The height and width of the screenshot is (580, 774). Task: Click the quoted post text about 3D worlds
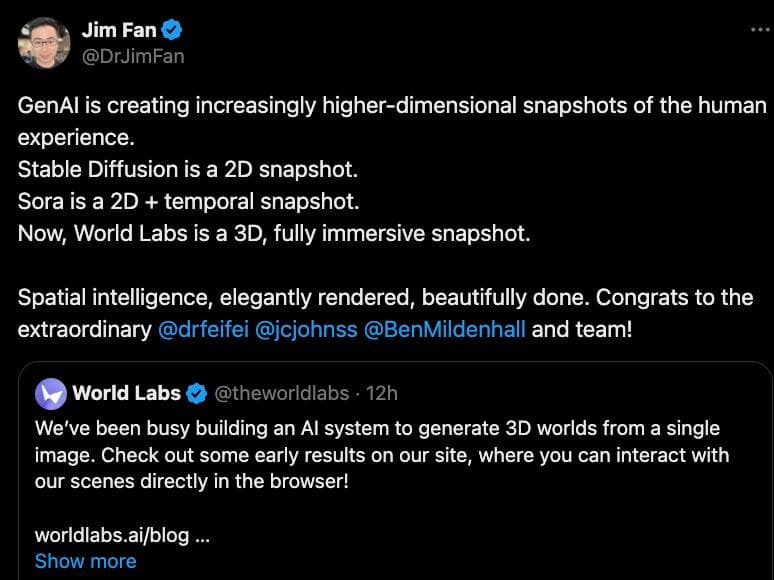(x=380, y=455)
